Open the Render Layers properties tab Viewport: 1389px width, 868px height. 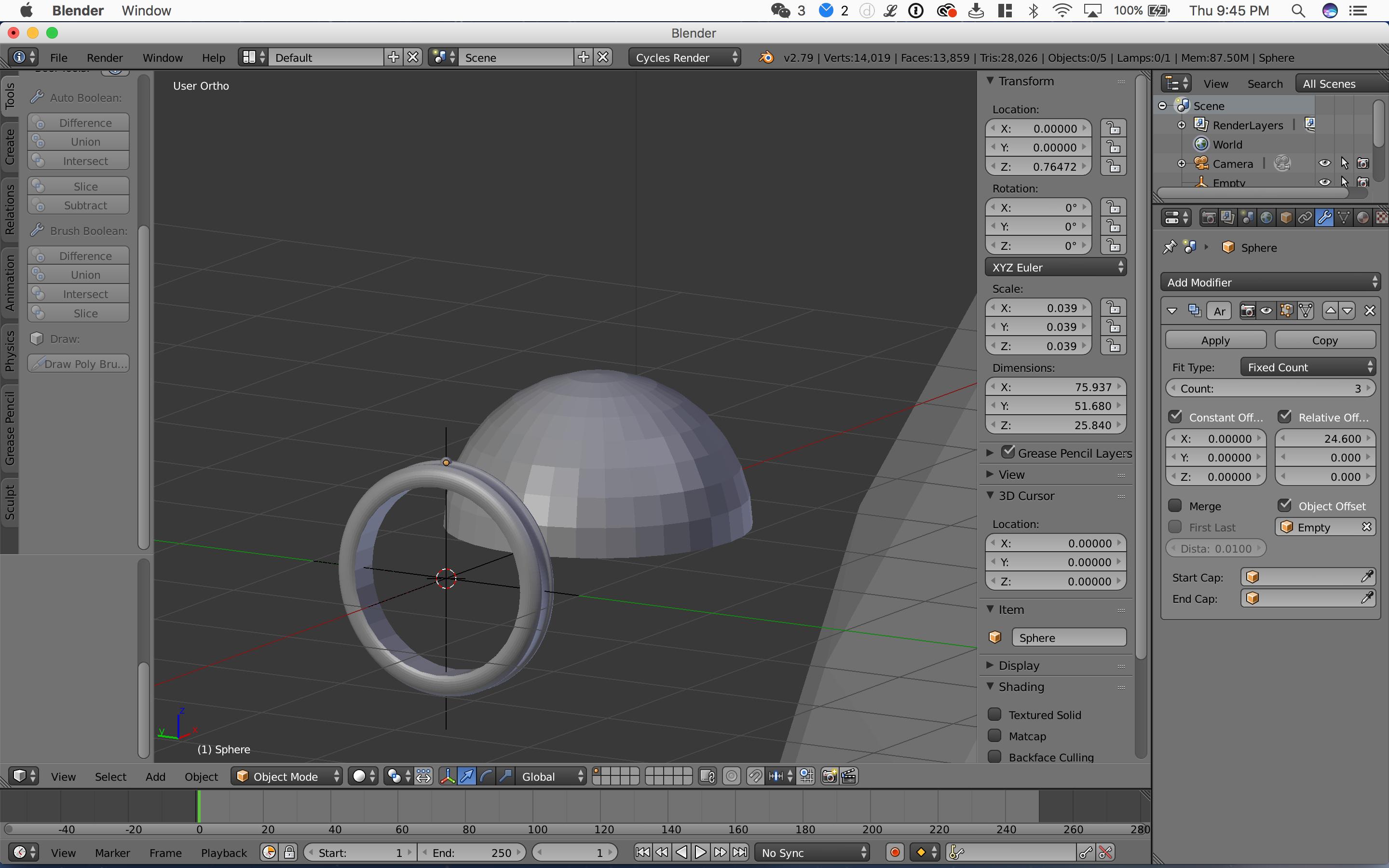[1228, 218]
